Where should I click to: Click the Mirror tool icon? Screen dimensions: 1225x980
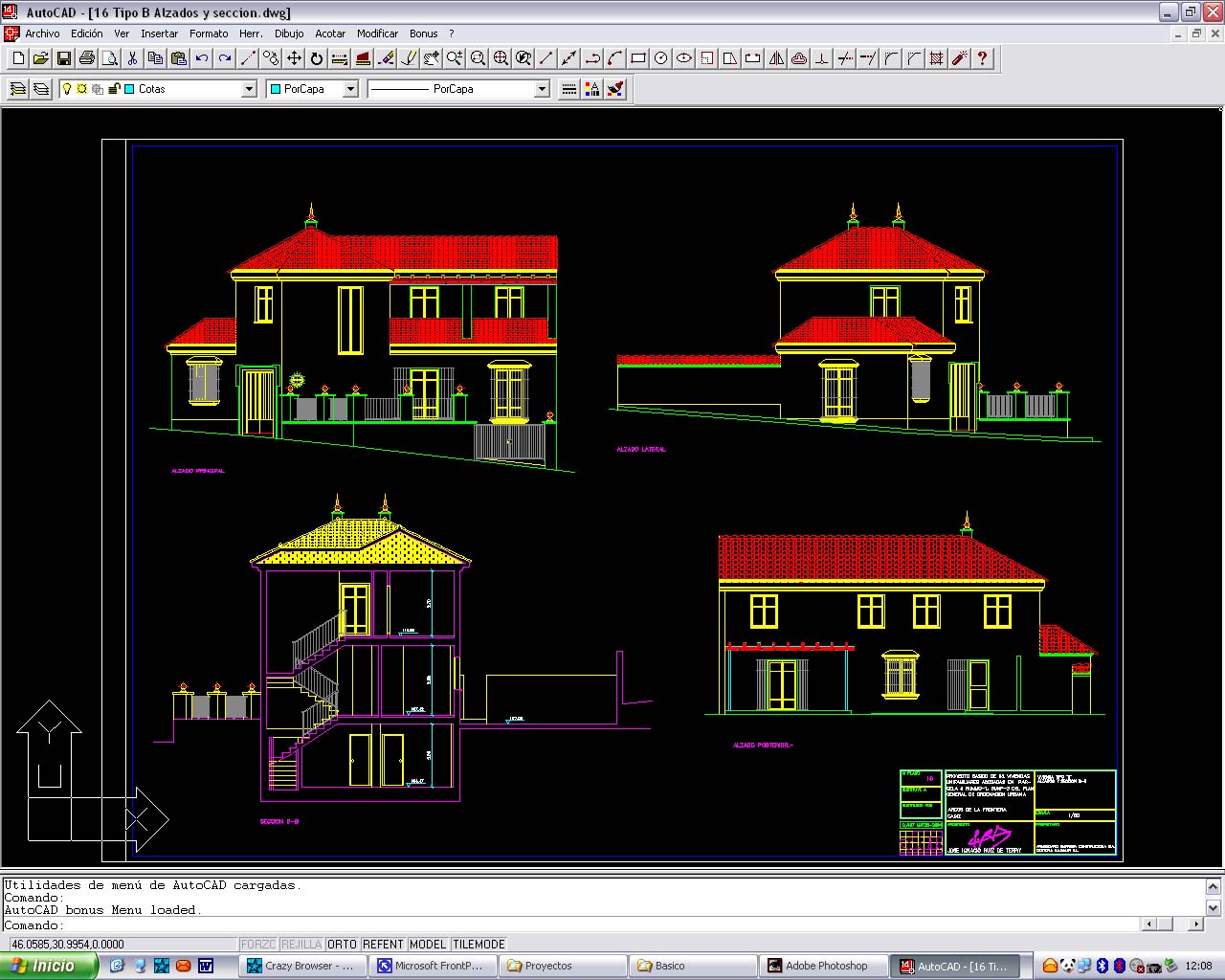[x=776, y=58]
